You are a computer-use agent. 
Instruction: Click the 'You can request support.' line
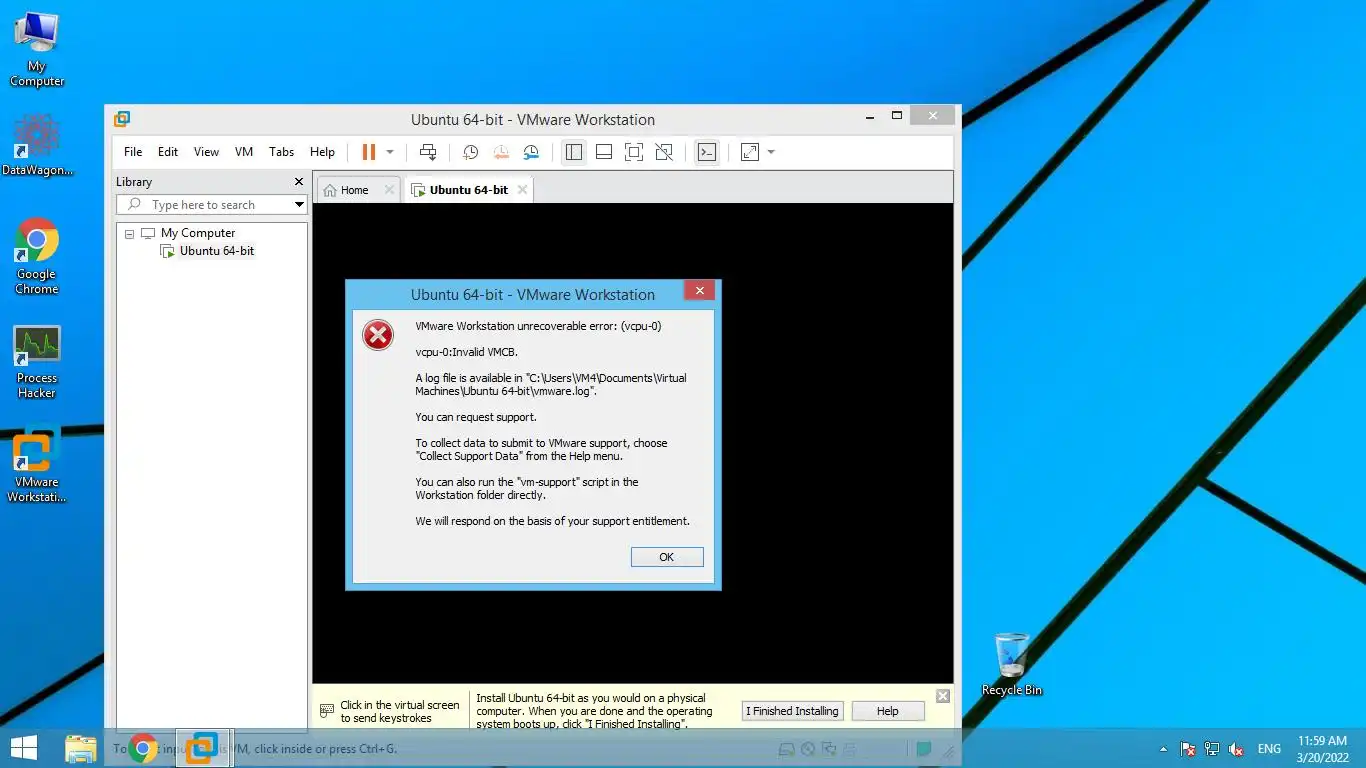click(476, 417)
